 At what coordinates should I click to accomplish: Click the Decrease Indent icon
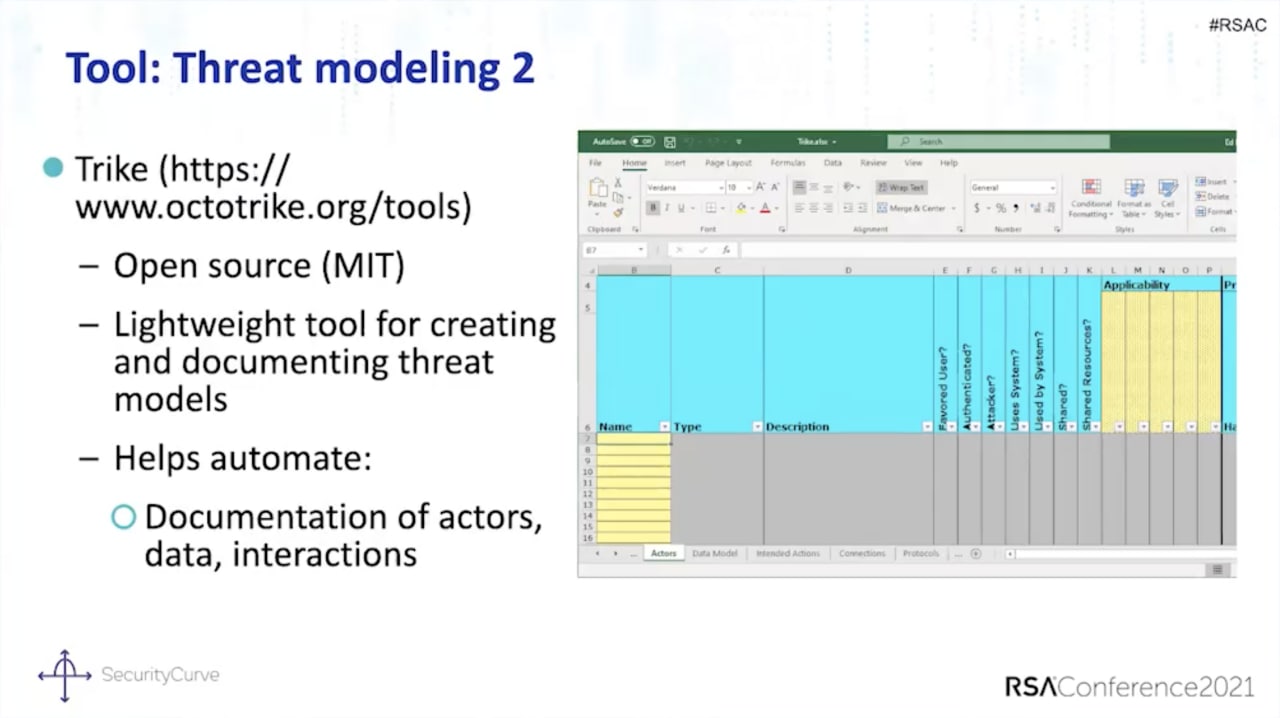[848, 207]
